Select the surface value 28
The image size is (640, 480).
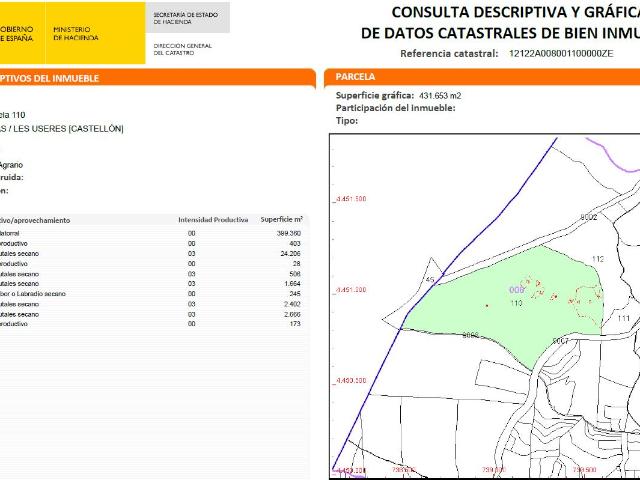point(297,264)
